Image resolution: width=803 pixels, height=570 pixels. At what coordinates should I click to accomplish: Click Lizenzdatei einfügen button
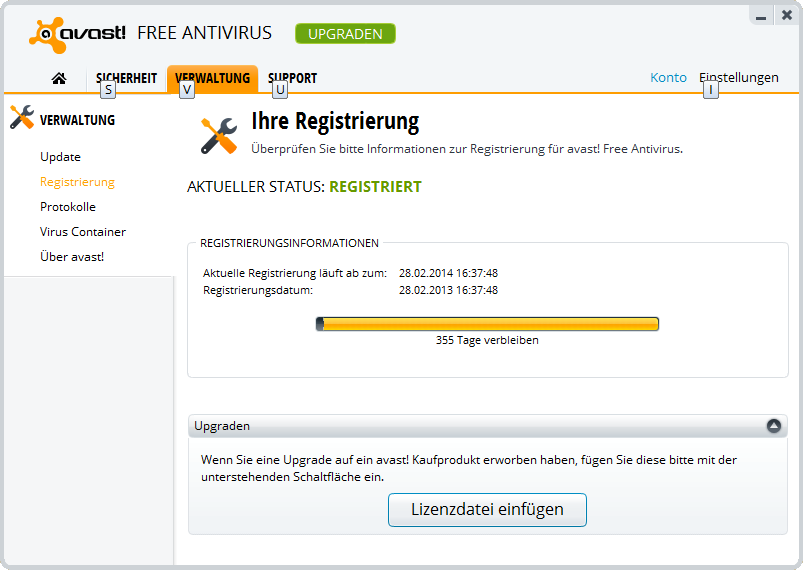point(487,510)
